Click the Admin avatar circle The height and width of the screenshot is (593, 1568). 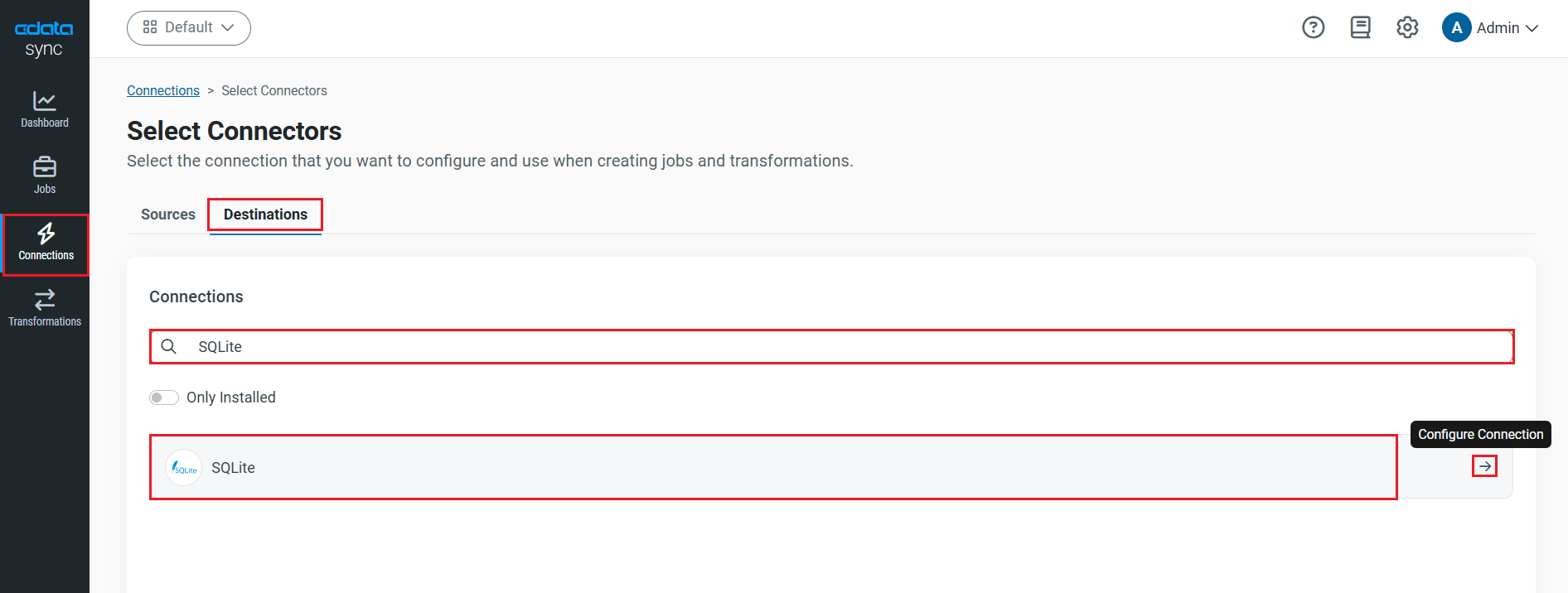1456,27
